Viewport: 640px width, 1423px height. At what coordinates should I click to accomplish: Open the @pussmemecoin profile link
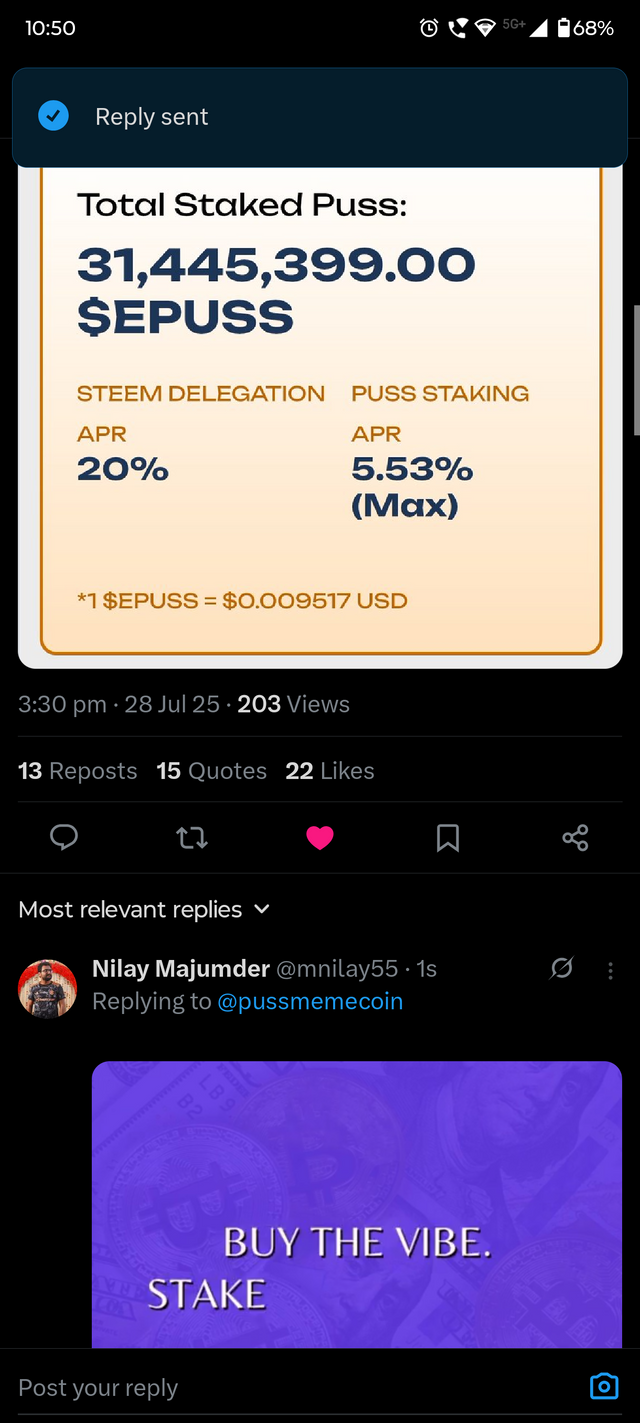310,1001
